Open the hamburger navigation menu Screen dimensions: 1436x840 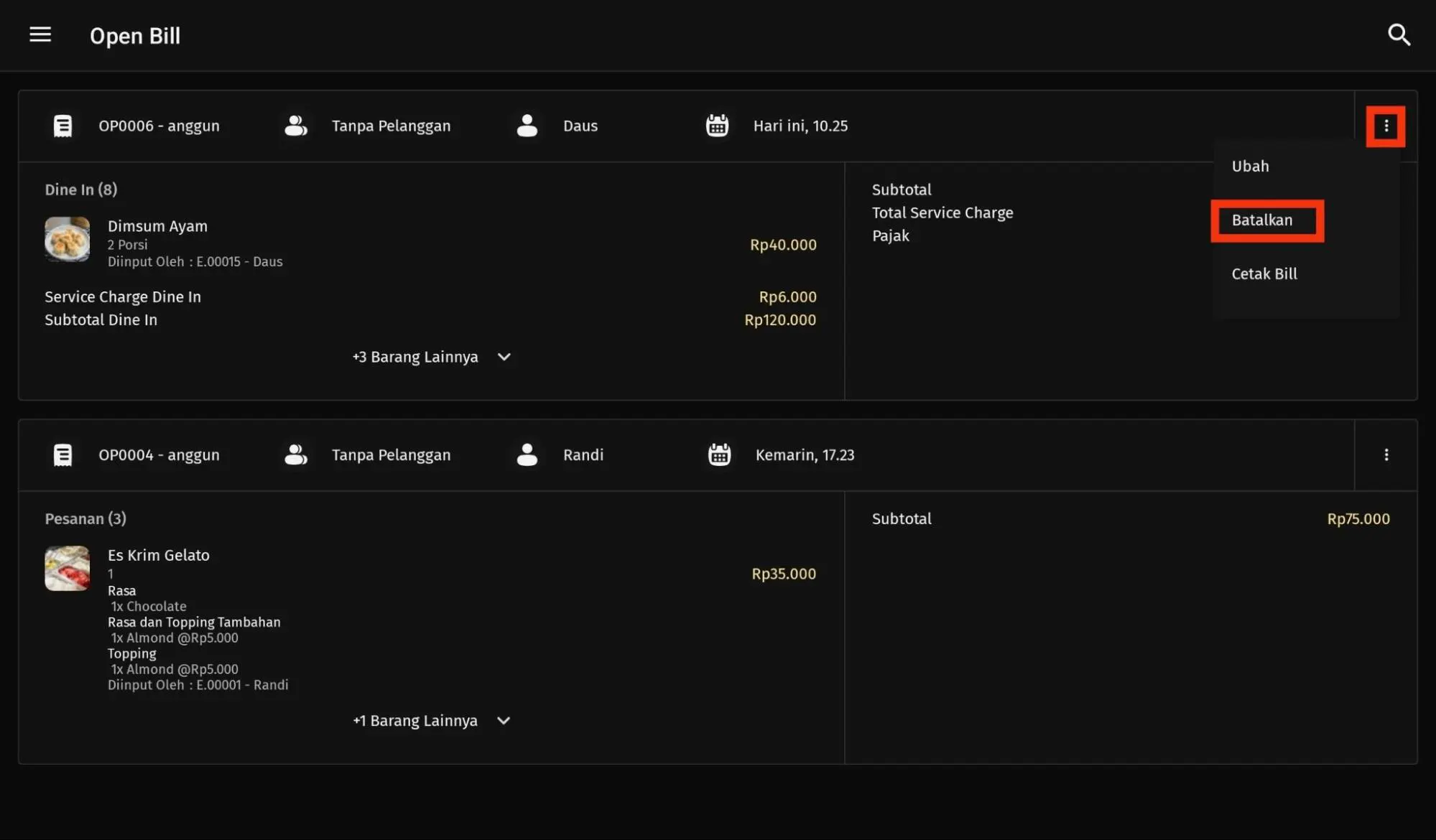coord(40,34)
